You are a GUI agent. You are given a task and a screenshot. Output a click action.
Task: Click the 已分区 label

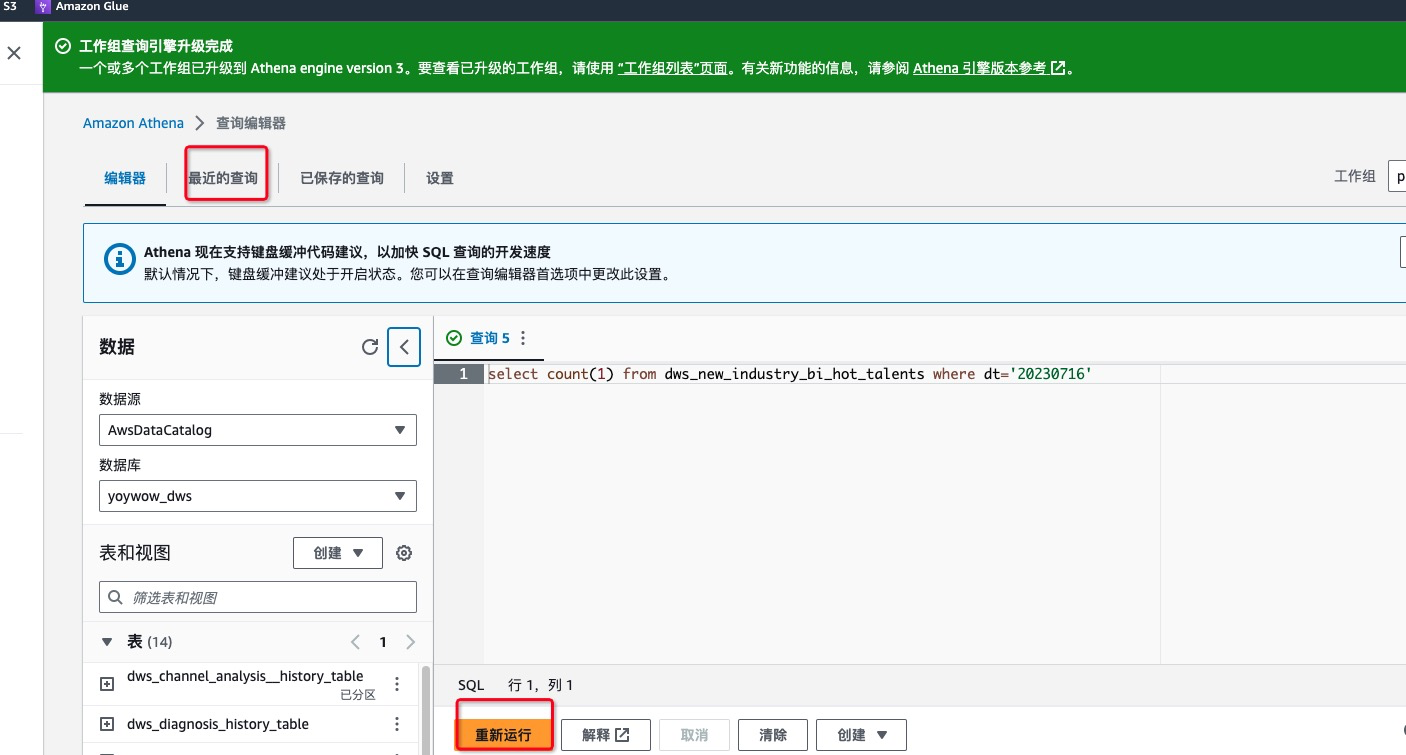coord(357,695)
